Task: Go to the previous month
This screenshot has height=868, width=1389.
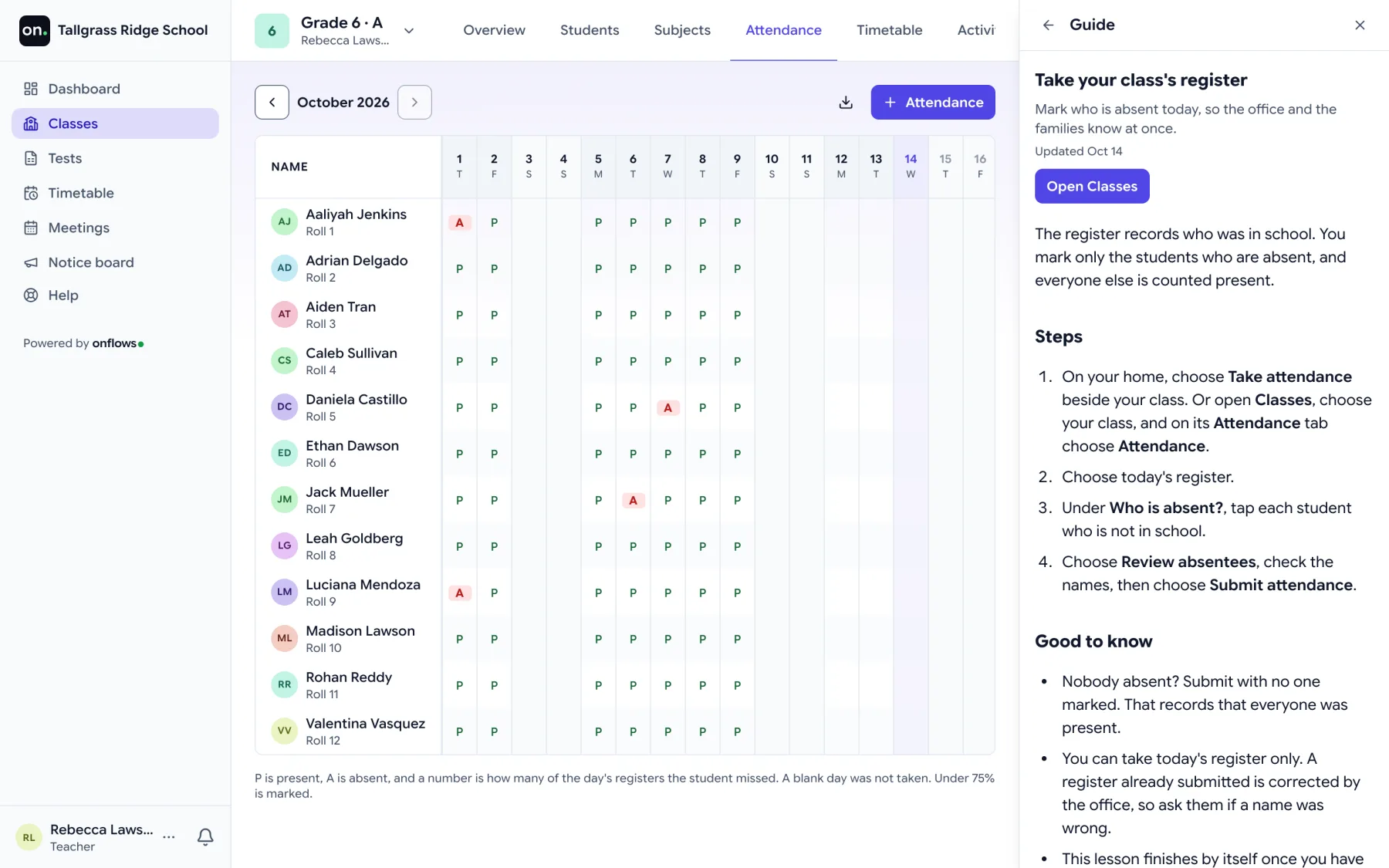Action: pyautogui.click(x=272, y=102)
